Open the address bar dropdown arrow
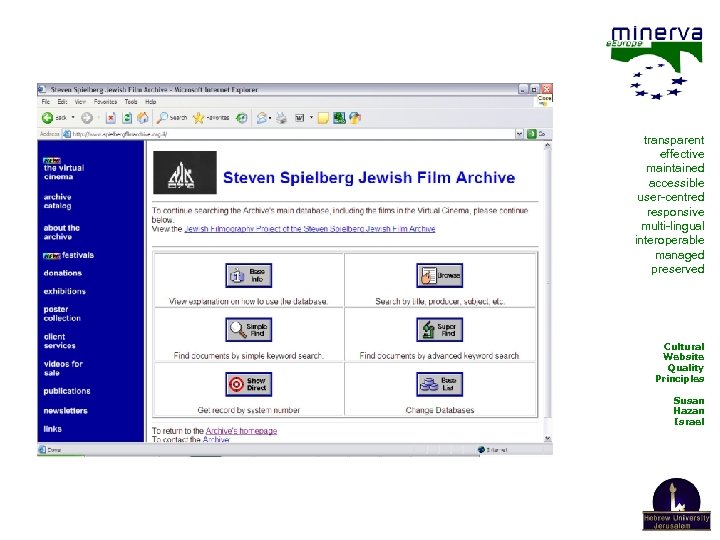Screen dimensions: 720x540 (519, 134)
